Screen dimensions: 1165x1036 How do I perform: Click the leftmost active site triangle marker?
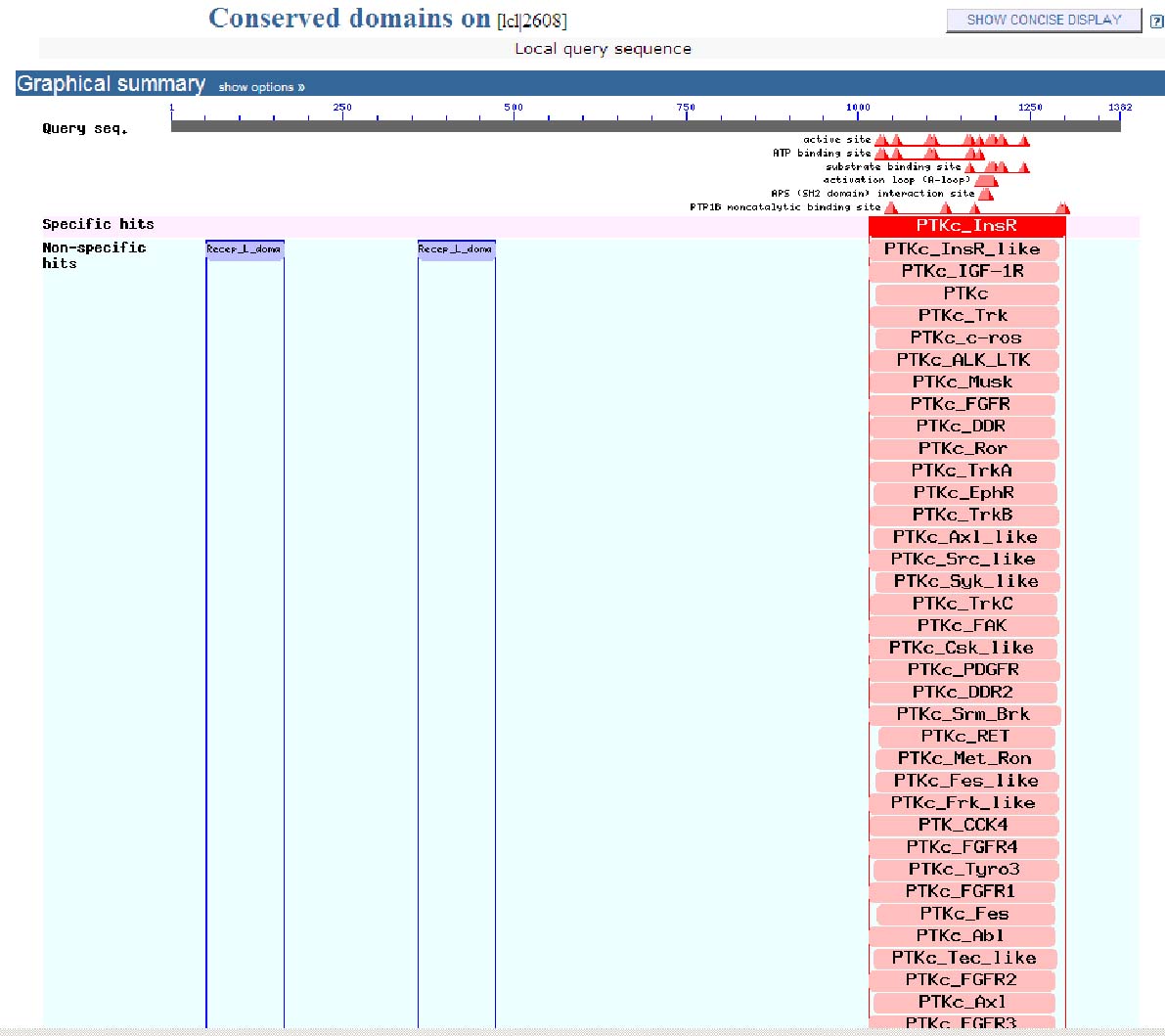pos(880,141)
